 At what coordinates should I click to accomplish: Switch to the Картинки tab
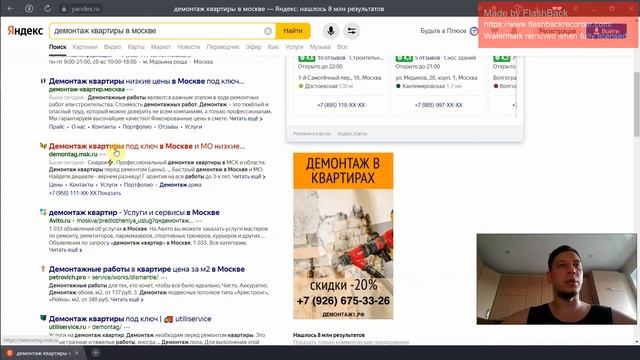[85, 47]
